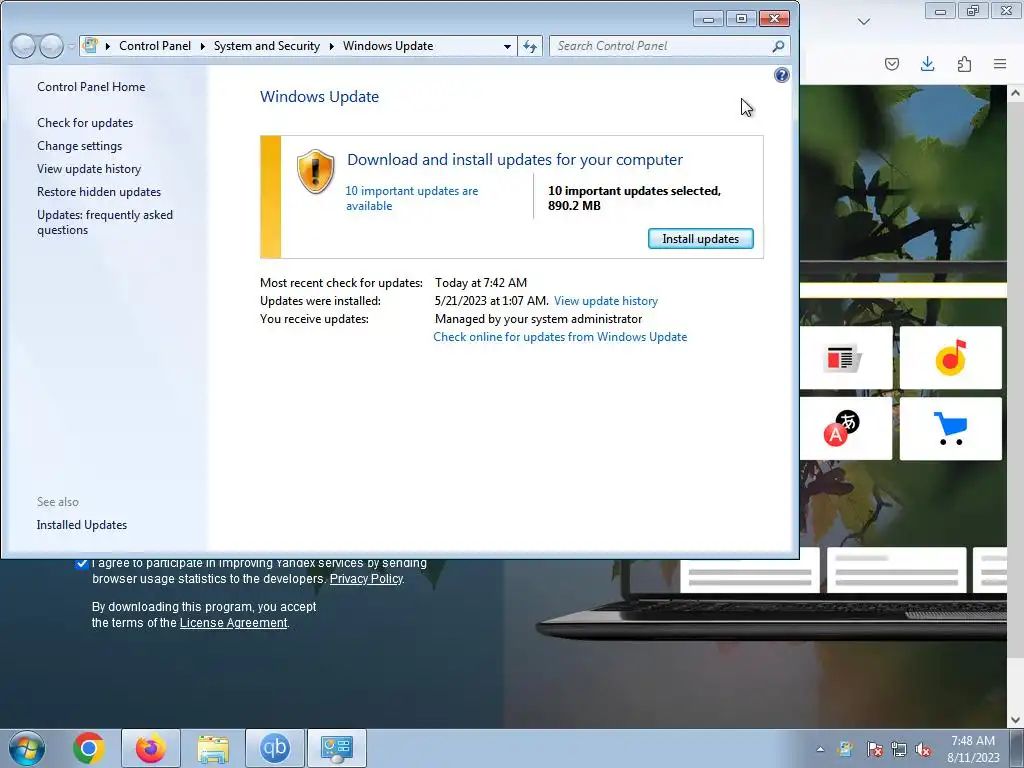This screenshot has width=1024, height=768.
Task: Open the address bar history dropdown arrow
Action: pyautogui.click(x=507, y=46)
